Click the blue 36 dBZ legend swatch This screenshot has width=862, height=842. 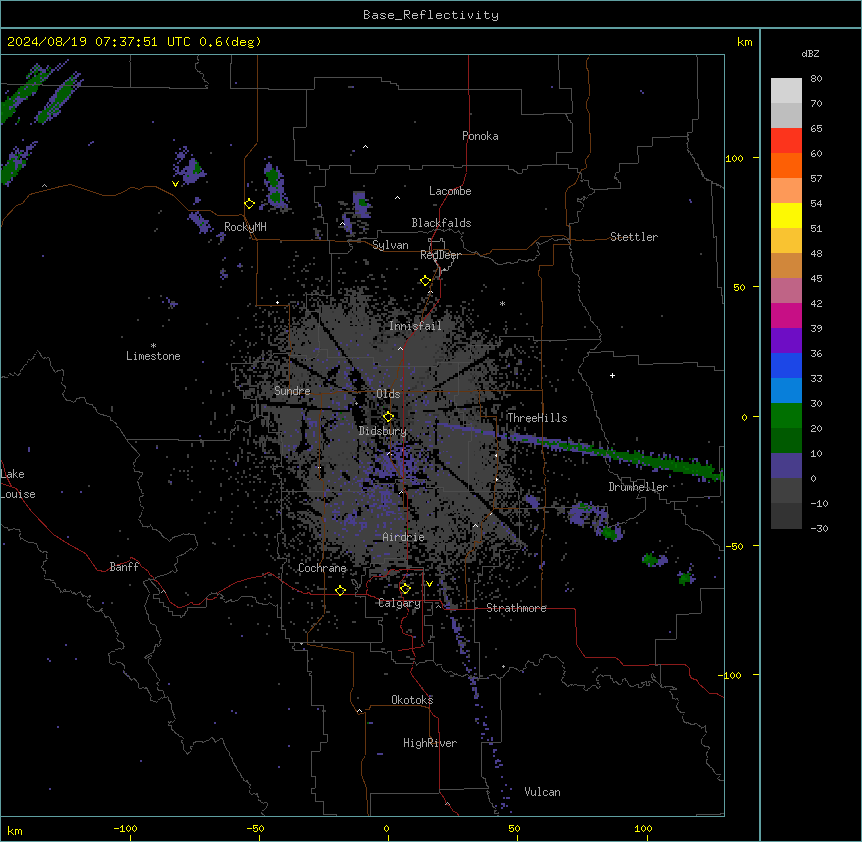tap(786, 365)
